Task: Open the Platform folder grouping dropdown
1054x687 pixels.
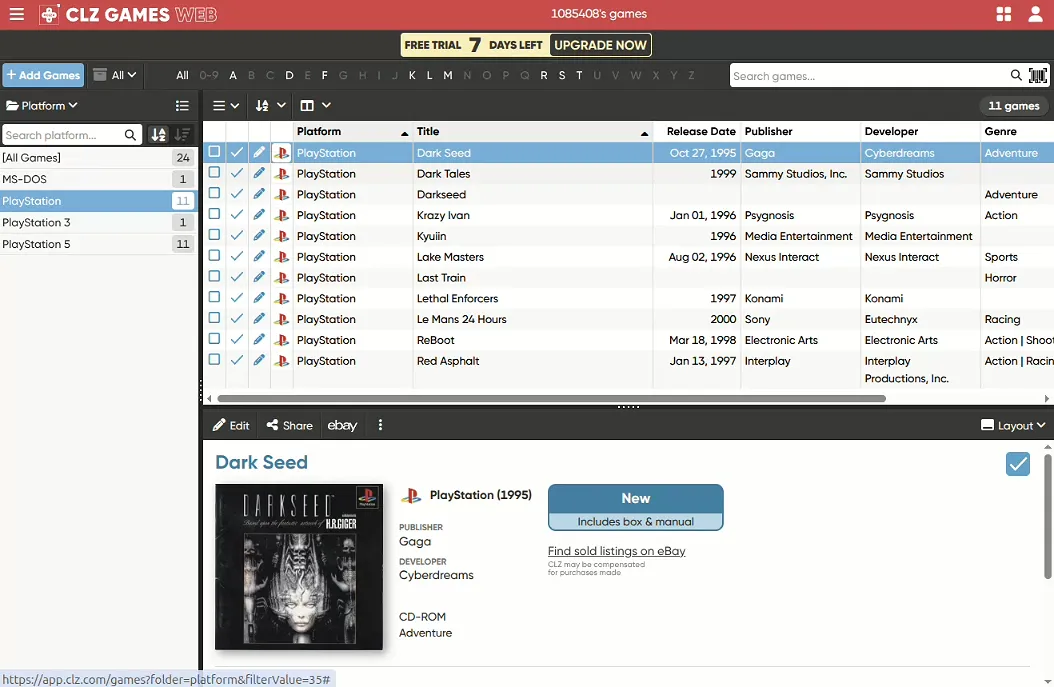Action: coord(42,106)
